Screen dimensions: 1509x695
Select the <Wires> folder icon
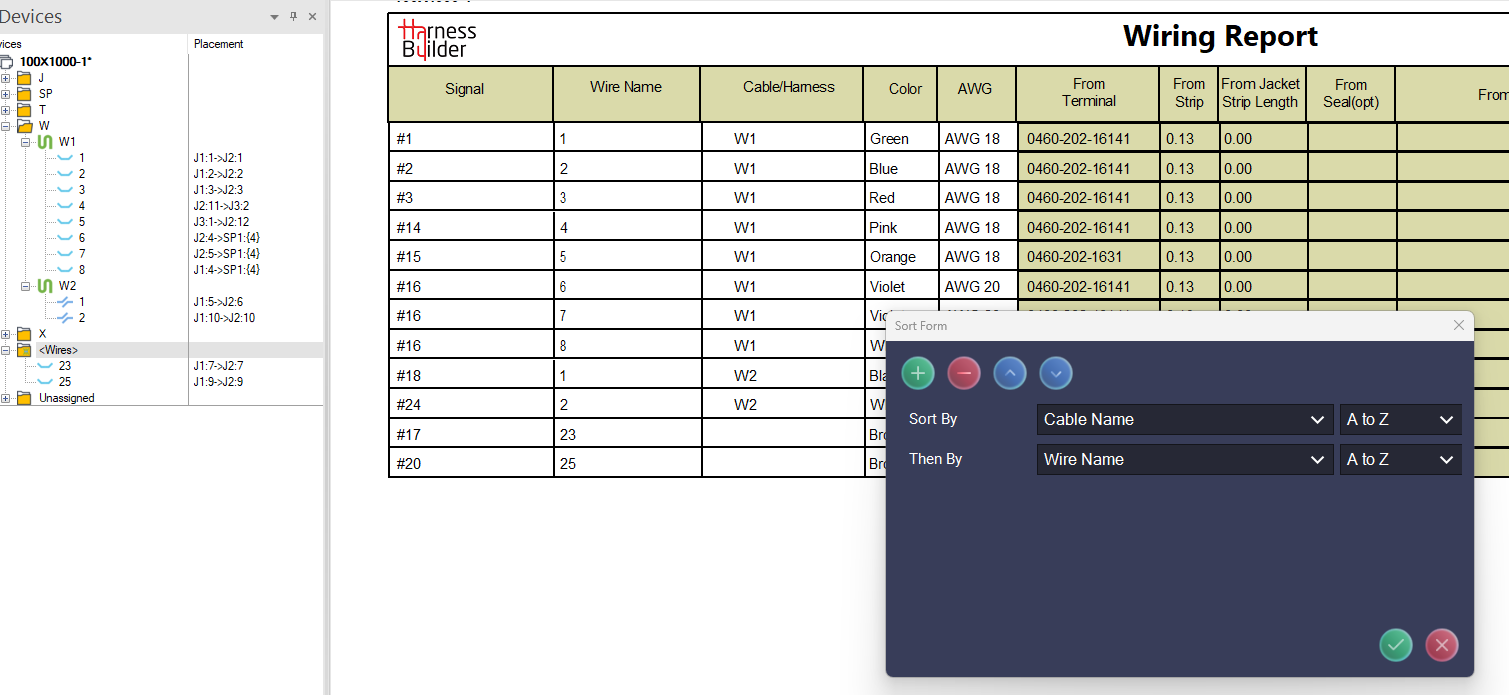coord(24,350)
